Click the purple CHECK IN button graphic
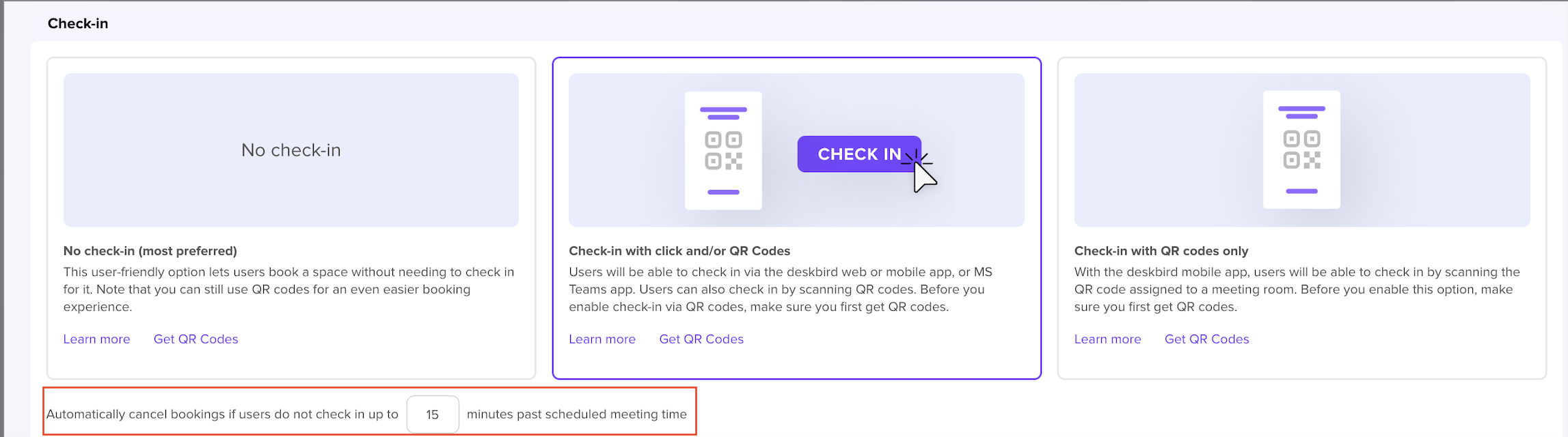1568x437 pixels. (x=859, y=154)
